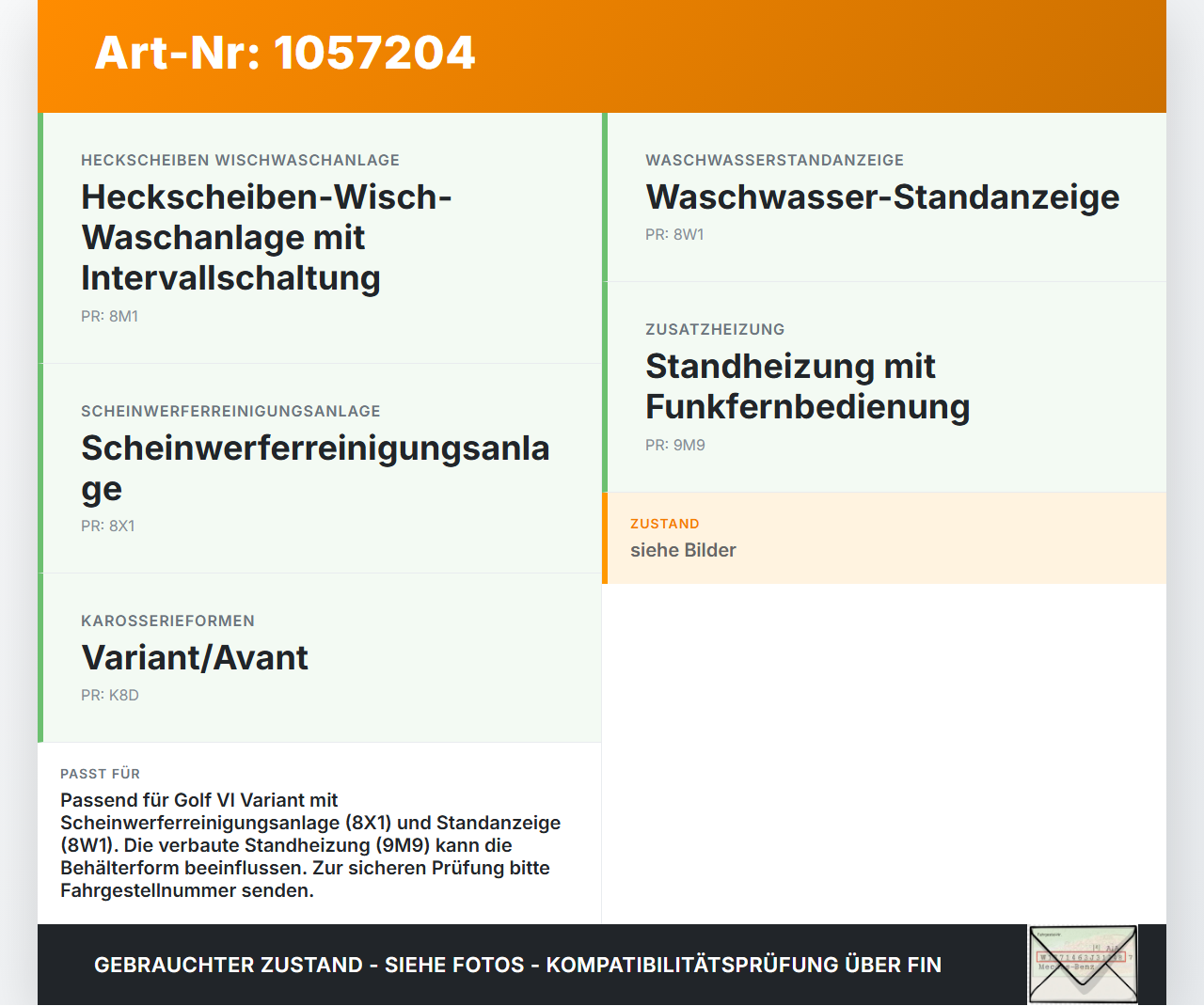Select the Heckscheiben-Wisch-Waschanlage mit Intervallschaltung title
Screen dimensions: 1204x1006
267,237
